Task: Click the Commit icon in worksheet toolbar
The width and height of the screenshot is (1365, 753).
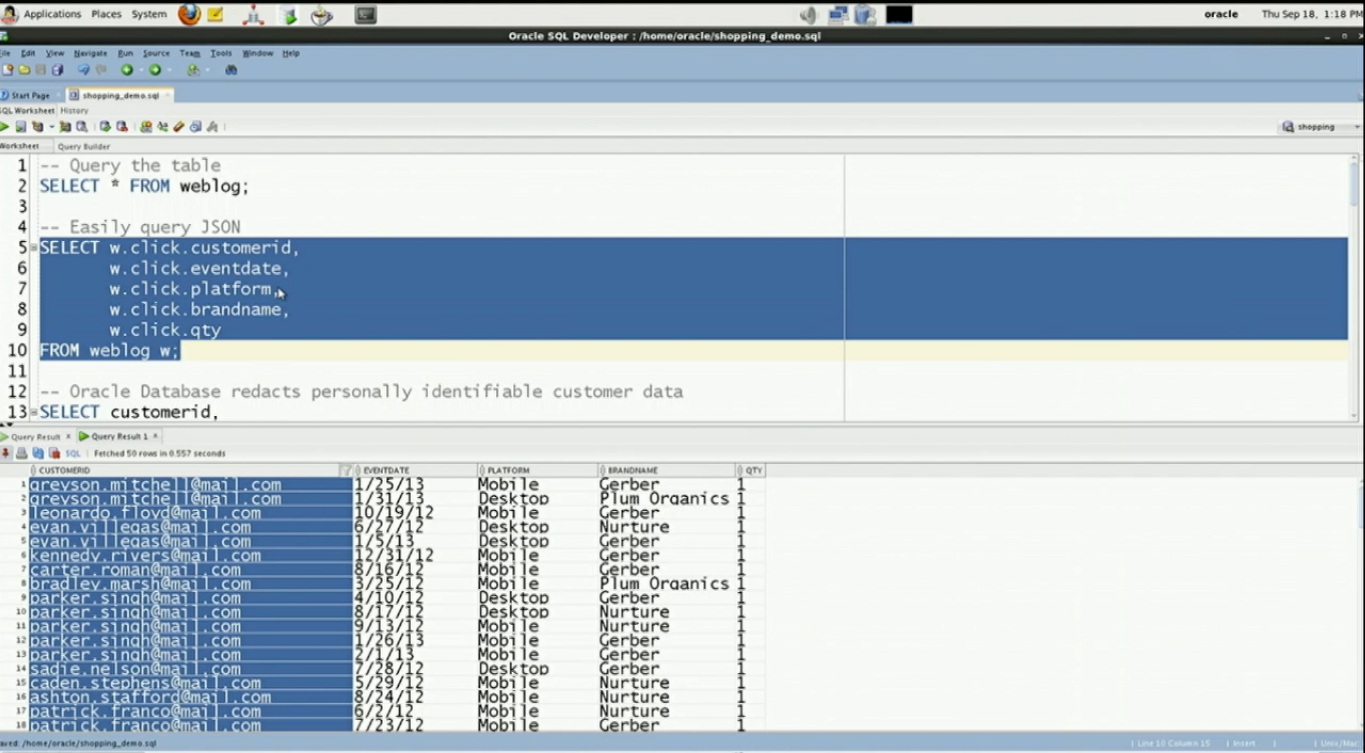Action: (x=105, y=127)
